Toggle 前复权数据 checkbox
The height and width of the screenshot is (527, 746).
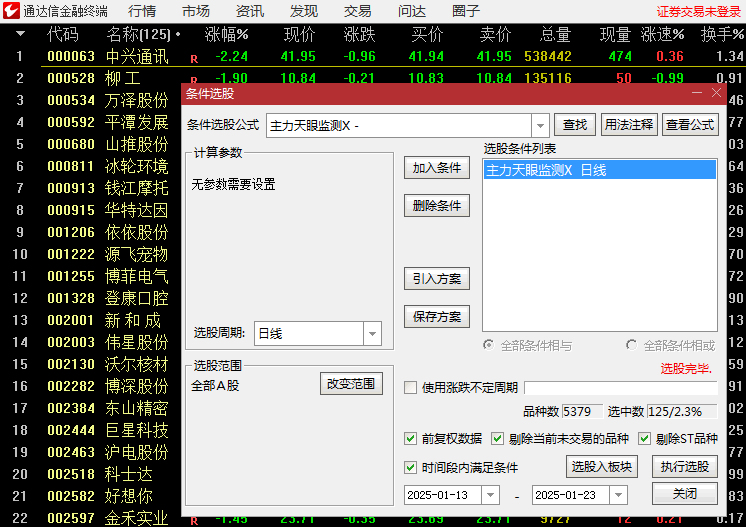[x=411, y=438]
